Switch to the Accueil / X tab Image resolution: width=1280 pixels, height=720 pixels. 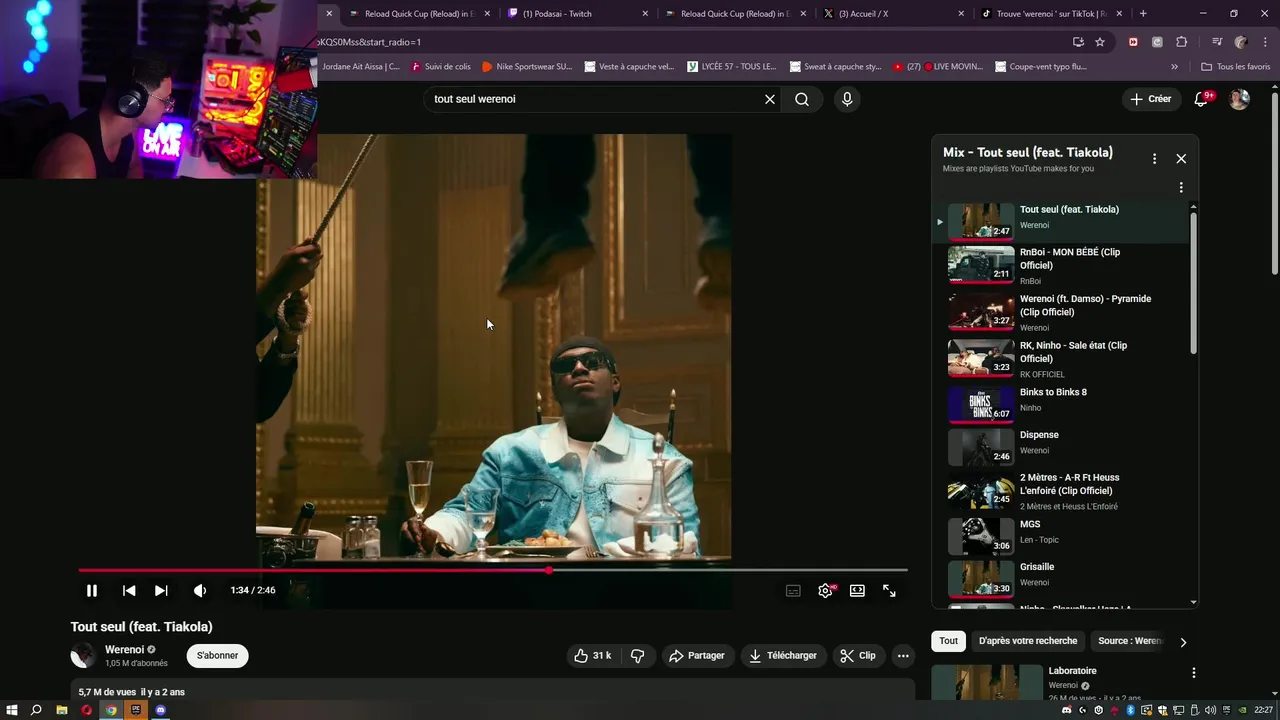891,14
